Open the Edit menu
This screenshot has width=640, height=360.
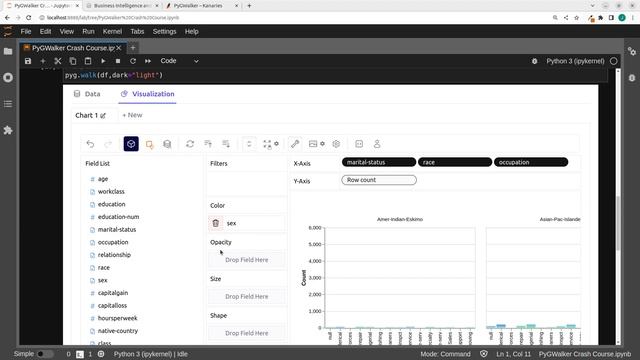(x=45, y=31)
